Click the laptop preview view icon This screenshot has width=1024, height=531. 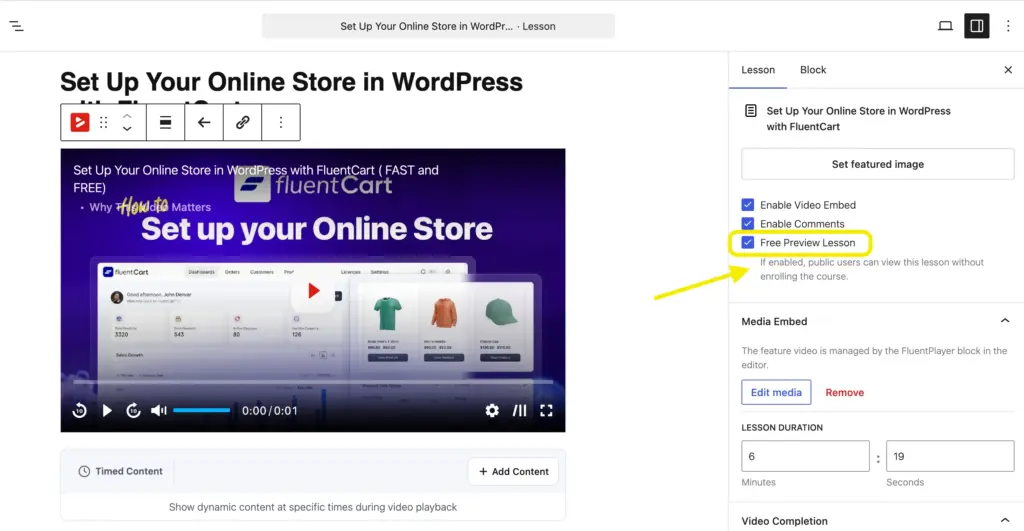[945, 26]
